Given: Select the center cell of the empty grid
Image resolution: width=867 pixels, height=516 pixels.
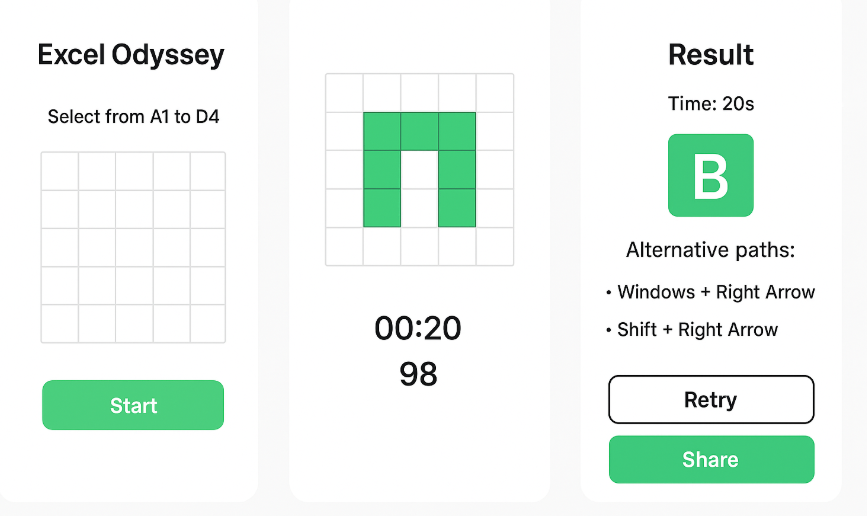Looking at the screenshot, I should pyautogui.click(x=134, y=247).
